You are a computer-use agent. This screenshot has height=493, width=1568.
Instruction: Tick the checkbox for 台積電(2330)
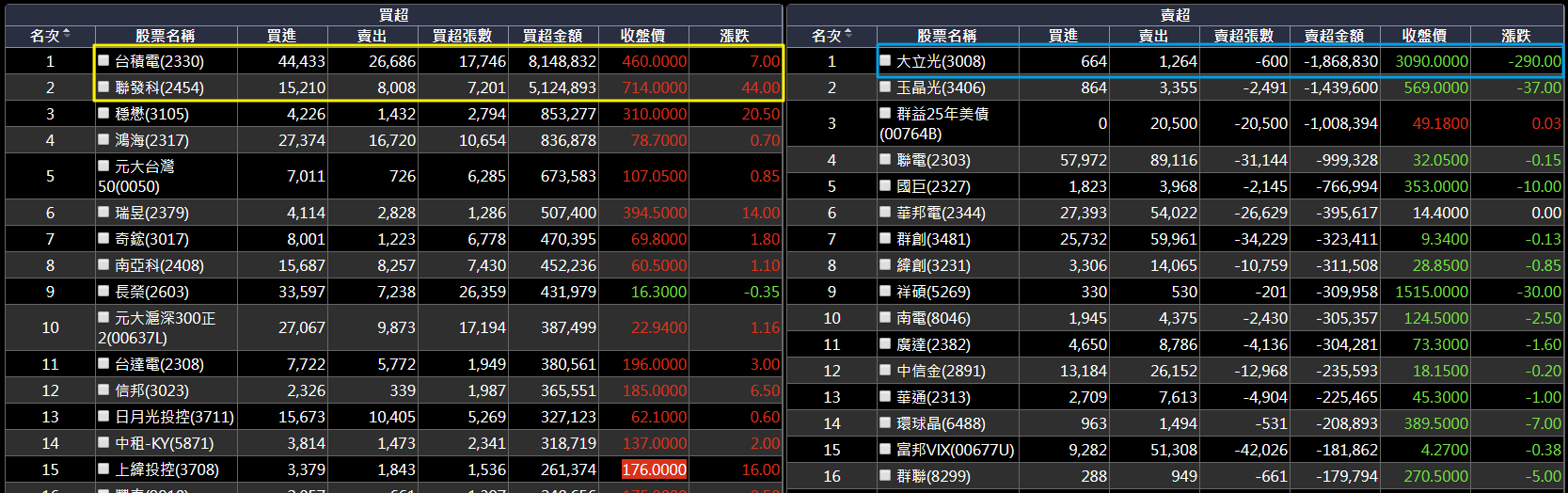104,60
